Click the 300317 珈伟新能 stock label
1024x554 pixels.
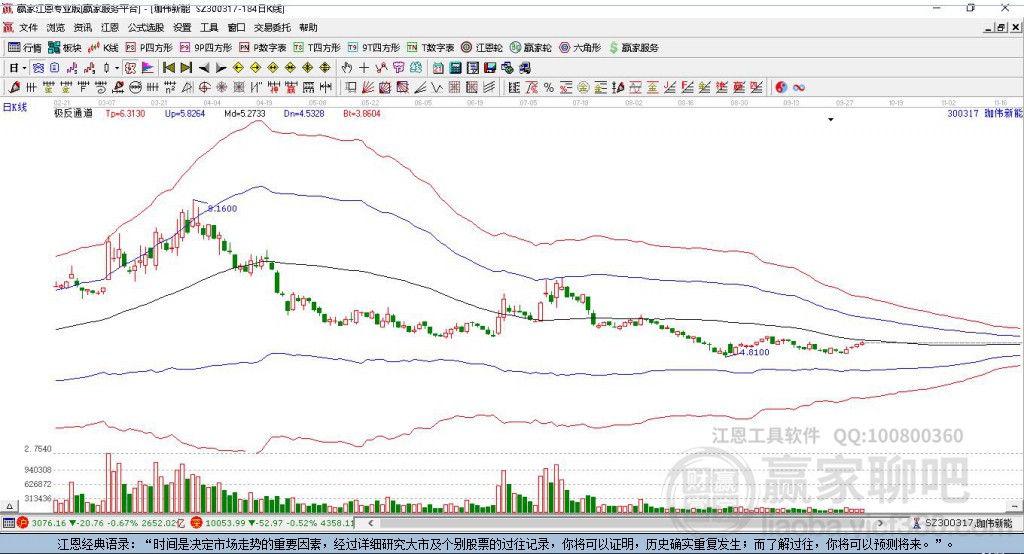[985, 113]
